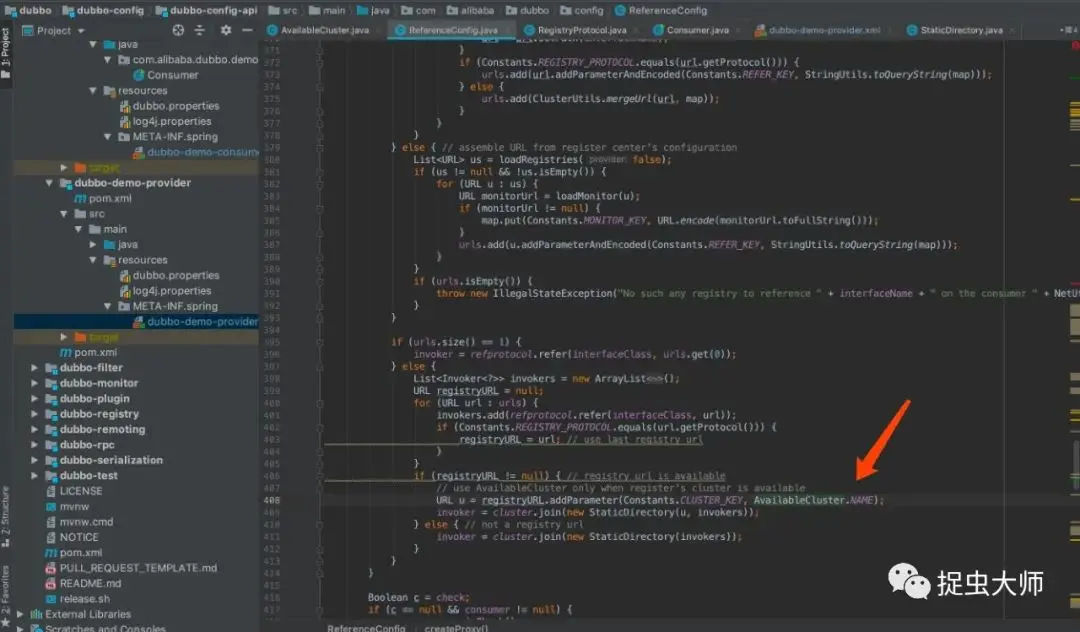
Task: Click the External Libraries icon
Action: (x=36, y=614)
